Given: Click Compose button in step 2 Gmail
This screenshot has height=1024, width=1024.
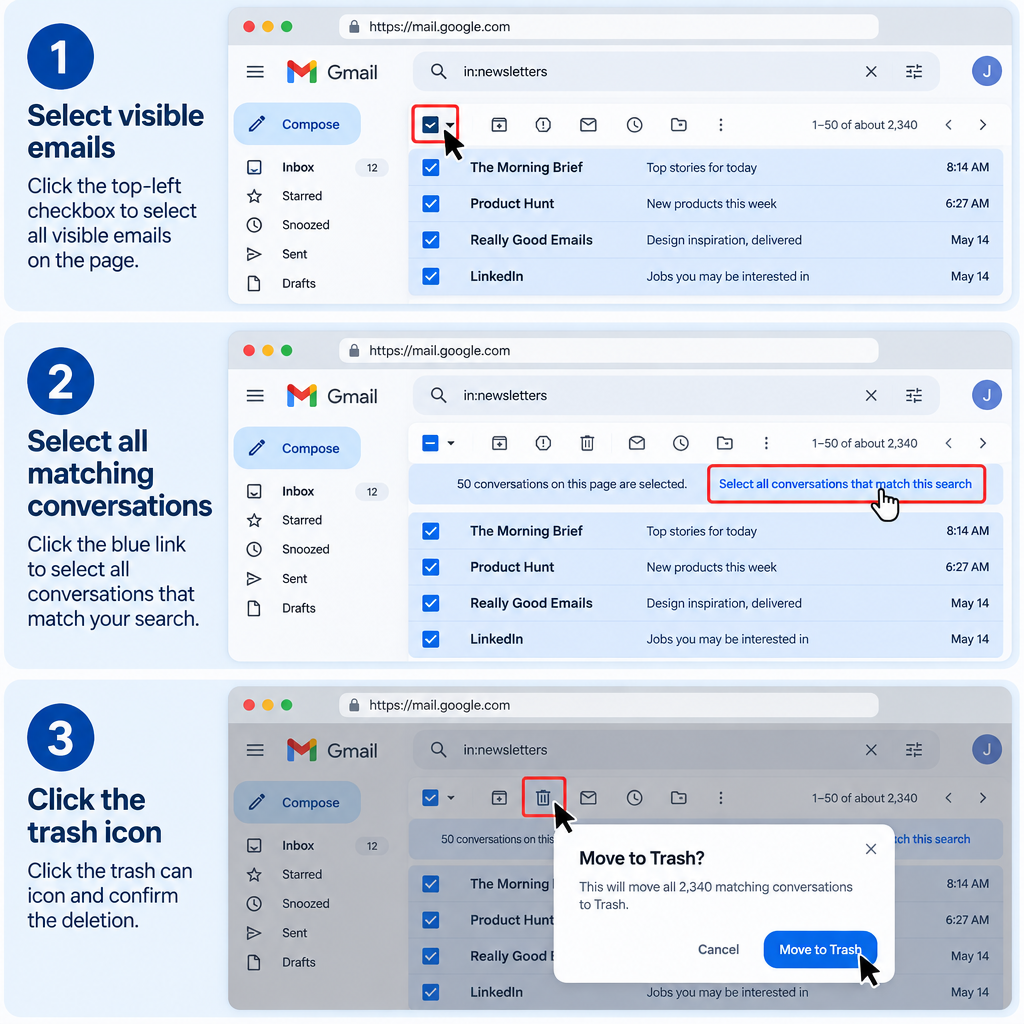Looking at the screenshot, I should (297, 448).
